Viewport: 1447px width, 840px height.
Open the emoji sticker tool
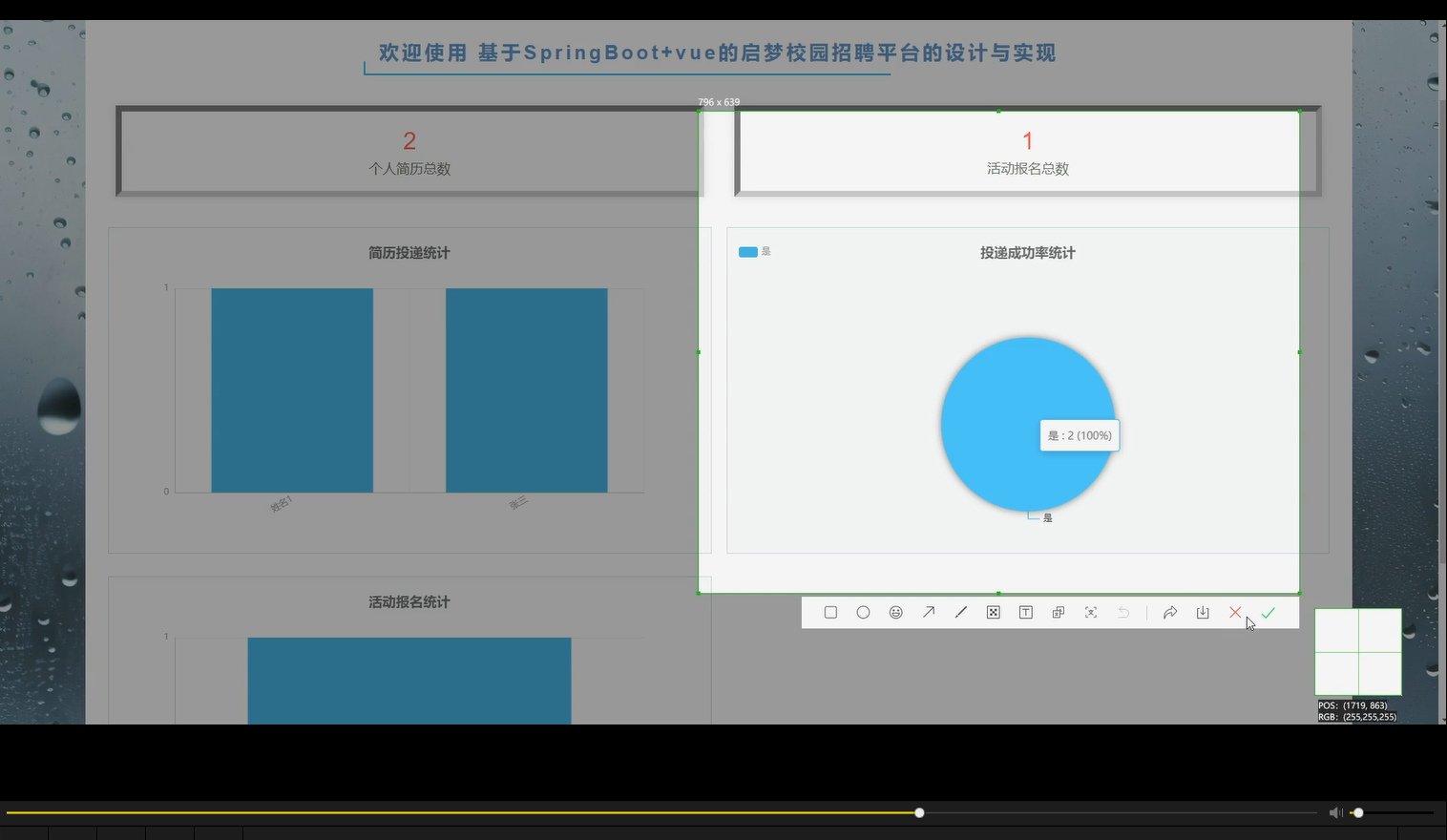pyautogui.click(x=895, y=613)
